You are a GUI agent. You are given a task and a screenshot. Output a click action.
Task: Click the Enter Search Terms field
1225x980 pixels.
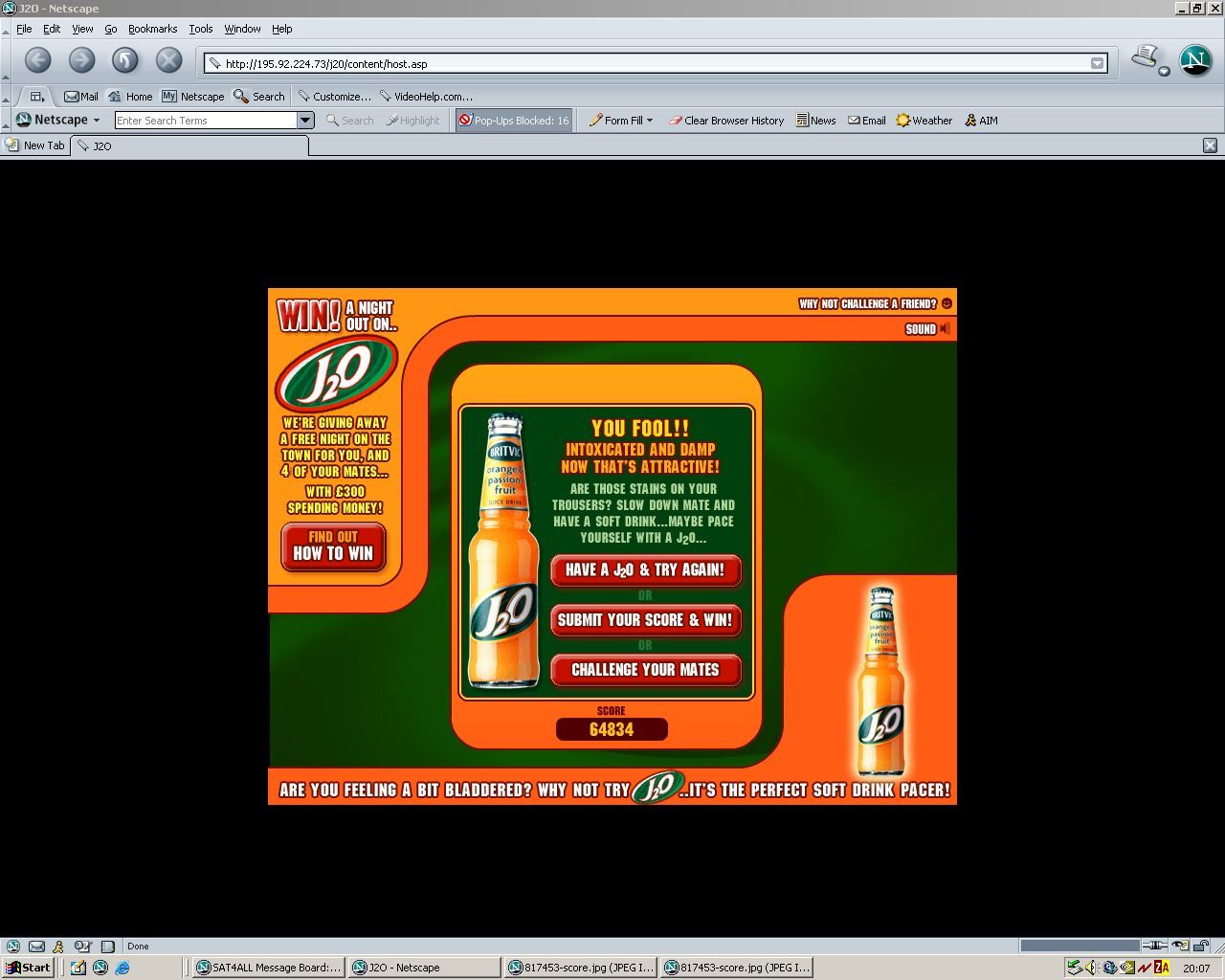206,120
